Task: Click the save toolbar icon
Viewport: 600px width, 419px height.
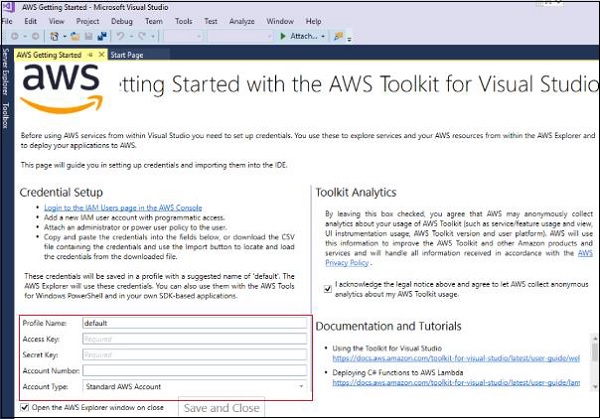Action: point(89,35)
